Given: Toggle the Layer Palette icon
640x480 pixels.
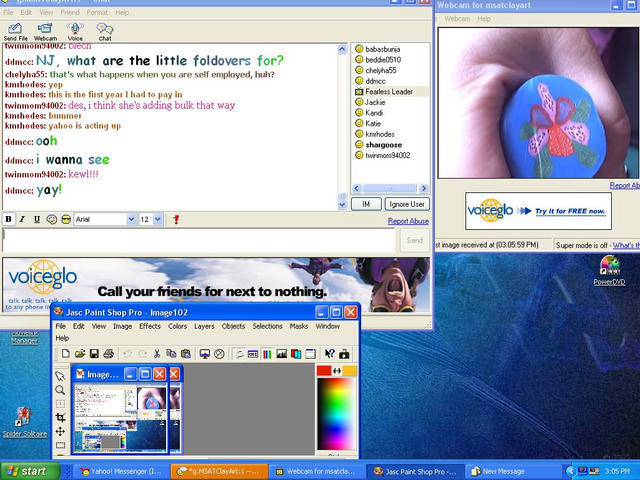Looking at the screenshot, I should tap(296, 353).
